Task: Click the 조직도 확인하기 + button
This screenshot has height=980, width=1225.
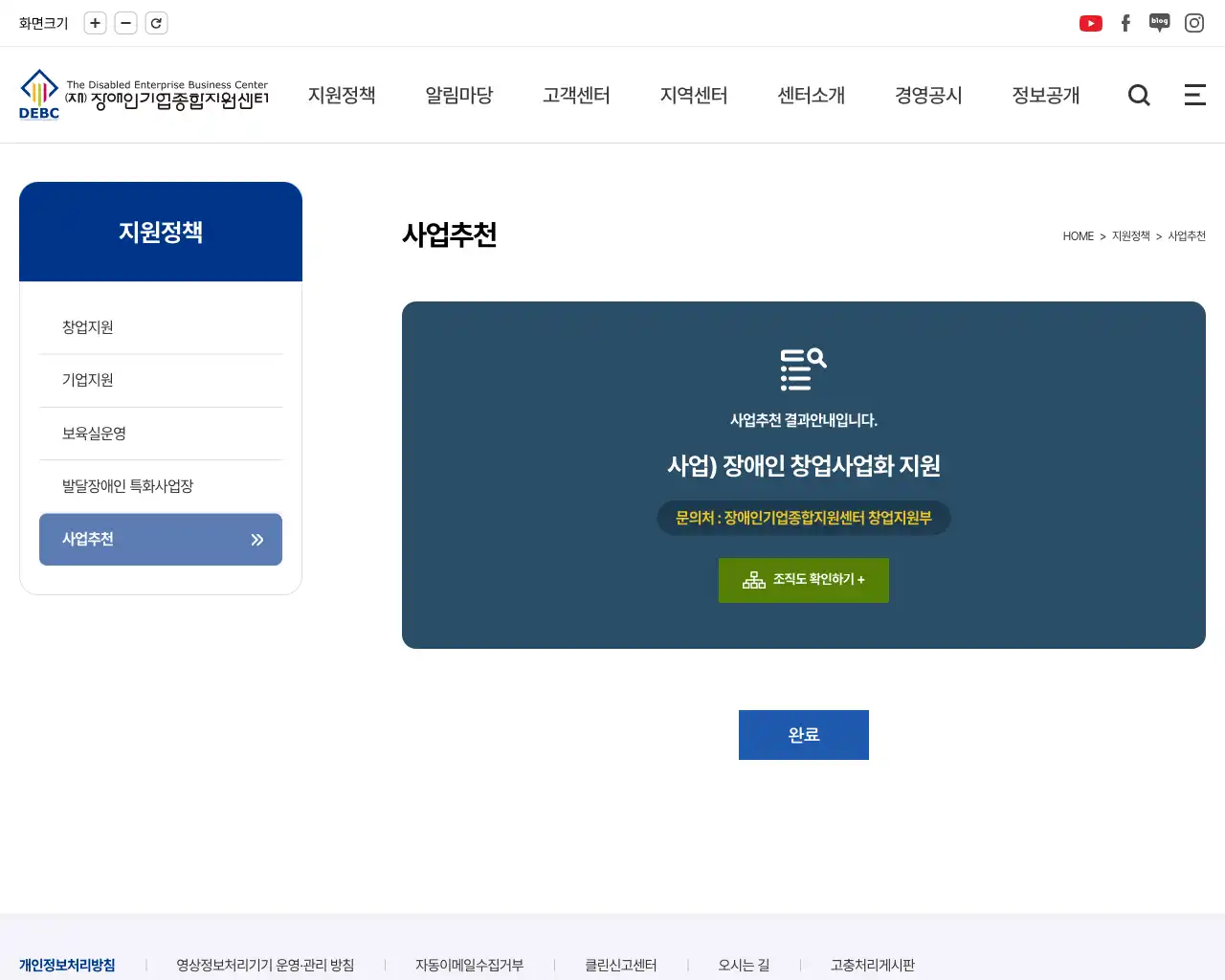Action: point(804,580)
